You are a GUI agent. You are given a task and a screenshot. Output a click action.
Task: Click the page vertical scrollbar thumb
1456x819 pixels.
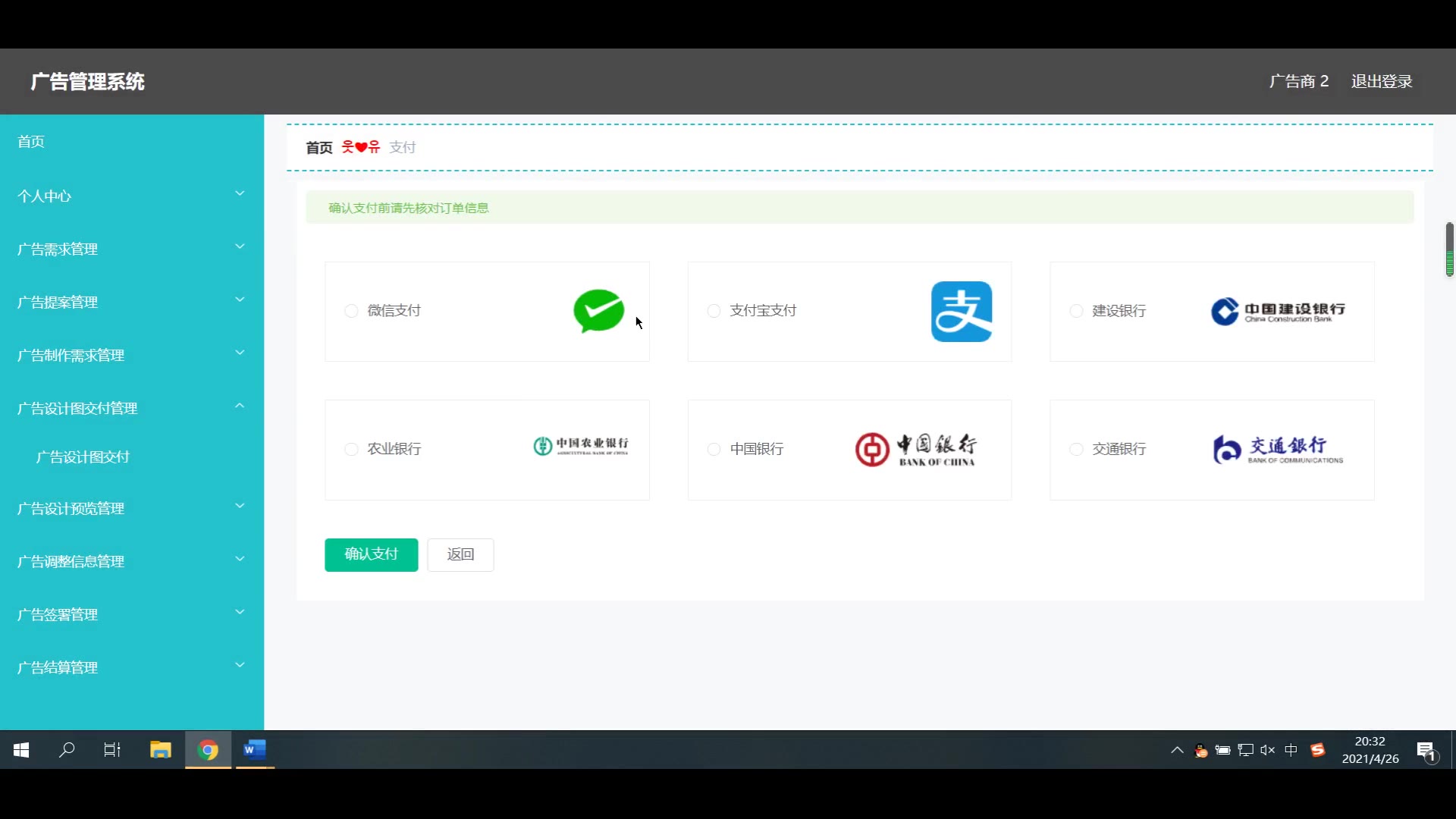pyautogui.click(x=1450, y=249)
